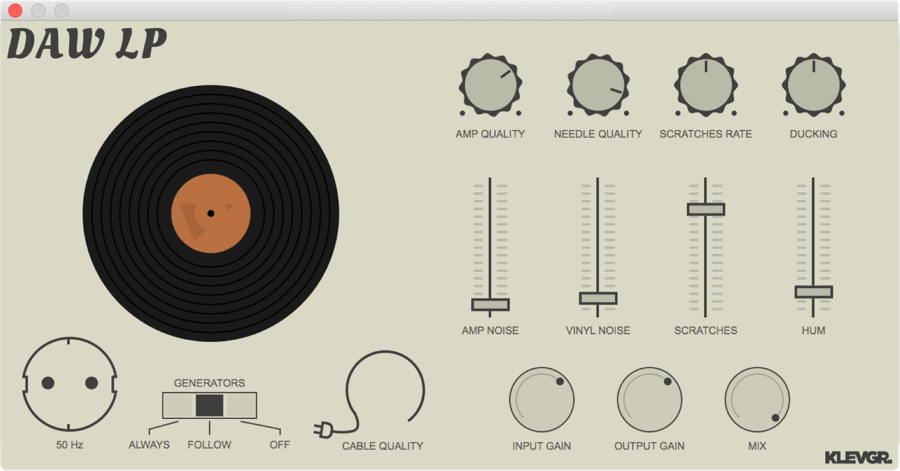Click the Scratches slider handle
The height and width of the screenshot is (471, 900).
click(x=706, y=209)
